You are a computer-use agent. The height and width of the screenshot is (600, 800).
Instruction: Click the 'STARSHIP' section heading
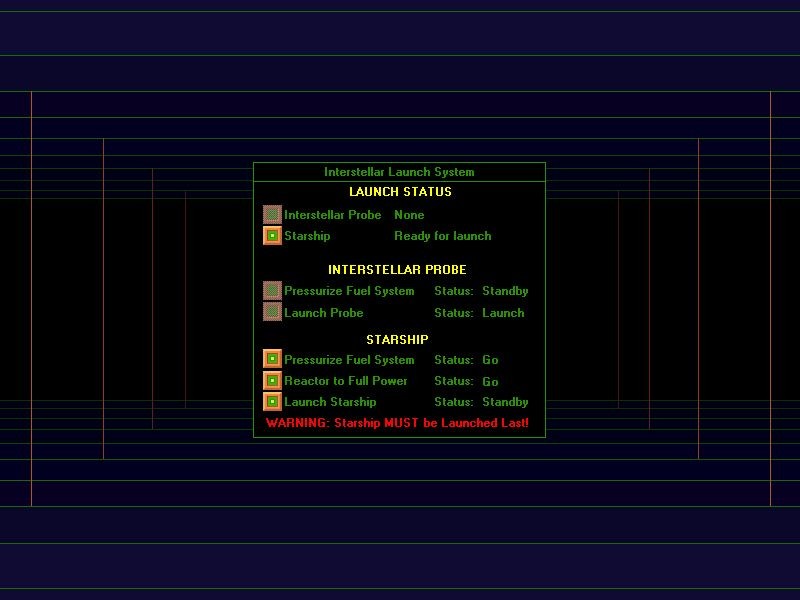point(397,339)
